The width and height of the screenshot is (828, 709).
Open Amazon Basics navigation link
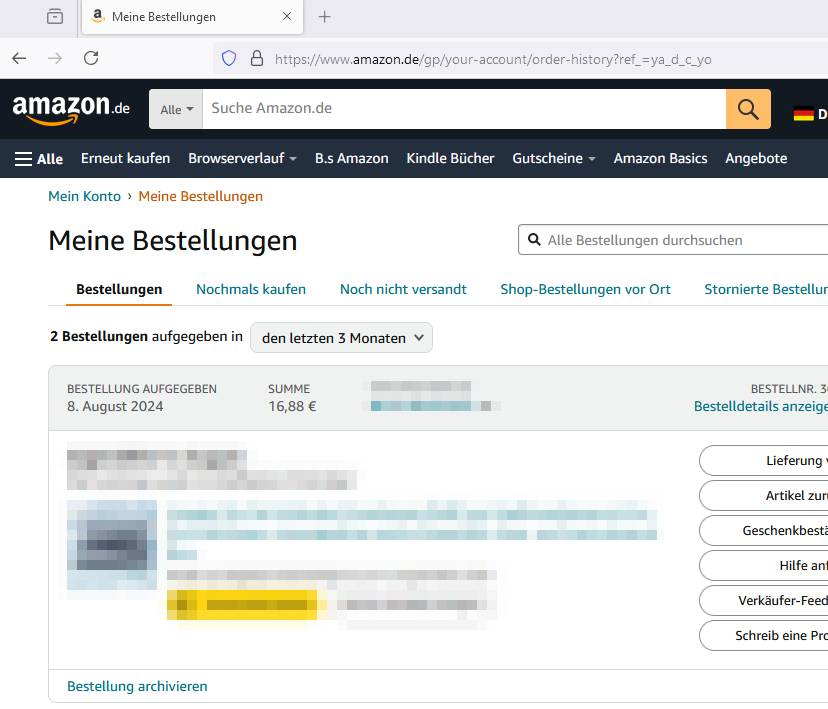660,158
